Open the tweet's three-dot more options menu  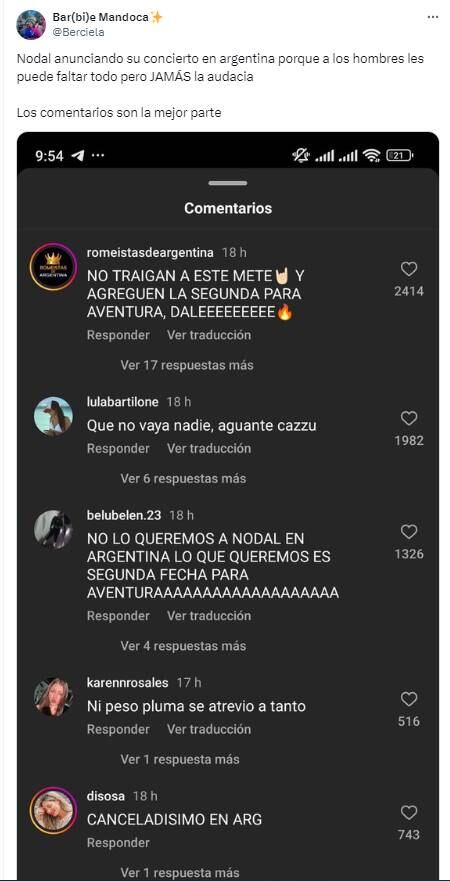coord(433,17)
